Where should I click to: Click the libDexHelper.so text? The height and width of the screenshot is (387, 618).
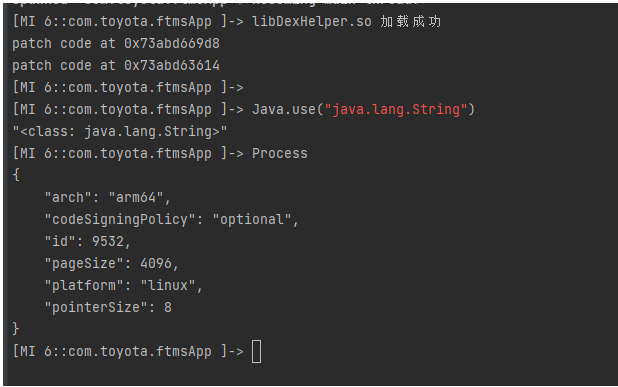coord(311,22)
